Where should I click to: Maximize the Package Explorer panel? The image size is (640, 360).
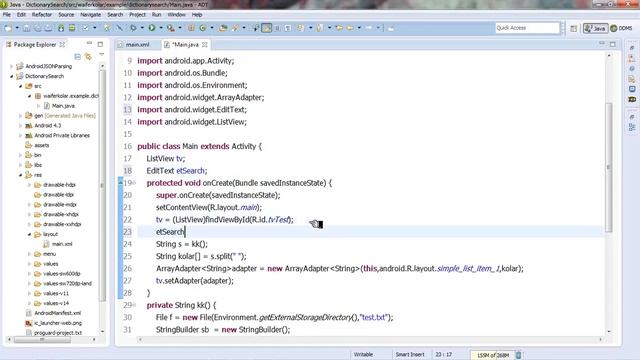coord(100,44)
